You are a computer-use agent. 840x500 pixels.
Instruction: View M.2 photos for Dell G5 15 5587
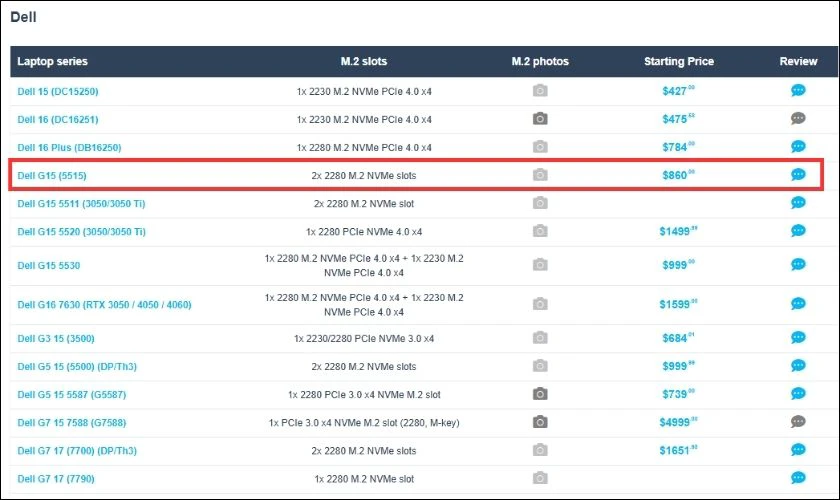tap(540, 394)
